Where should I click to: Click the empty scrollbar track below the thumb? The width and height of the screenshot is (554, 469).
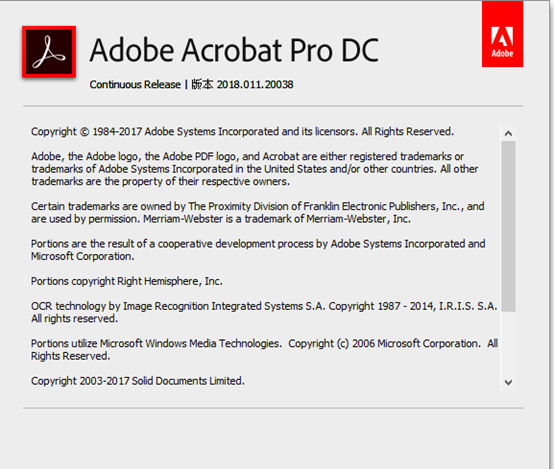(508, 343)
